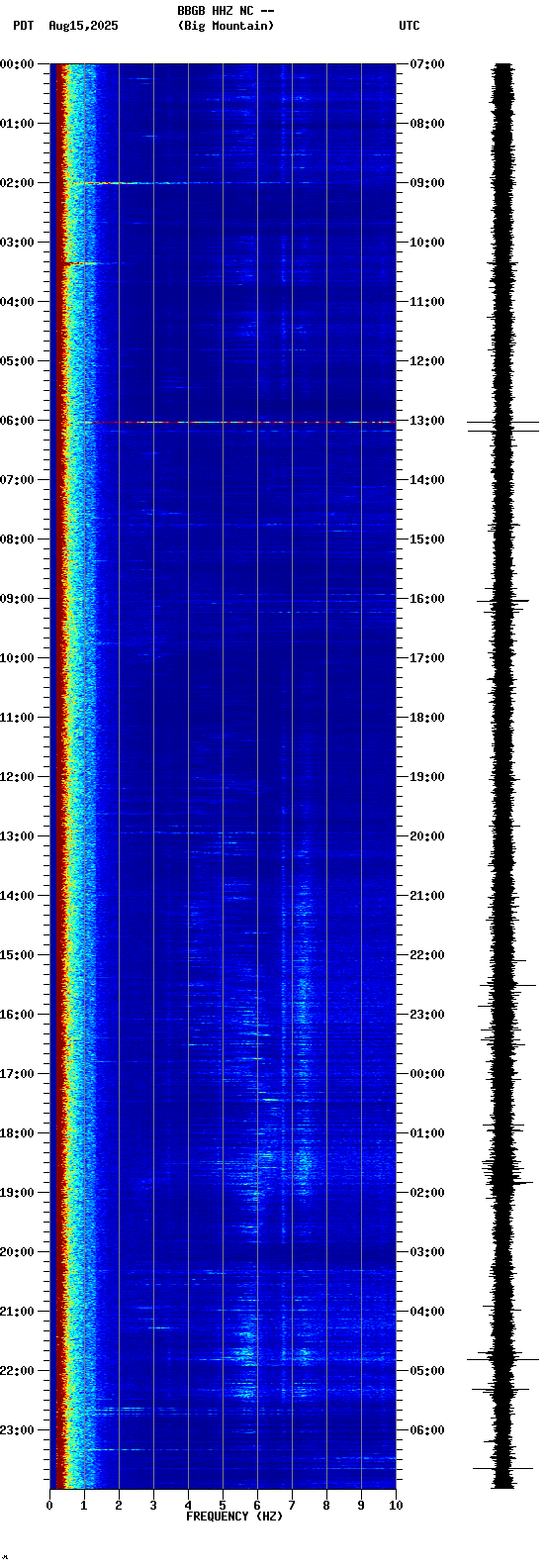Image resolution: width=546 pixels, height=1568 pixels.
Task: Click the 20:00 PDT time label on the left
Action: pyautogui.click(x=17, y=1252)
